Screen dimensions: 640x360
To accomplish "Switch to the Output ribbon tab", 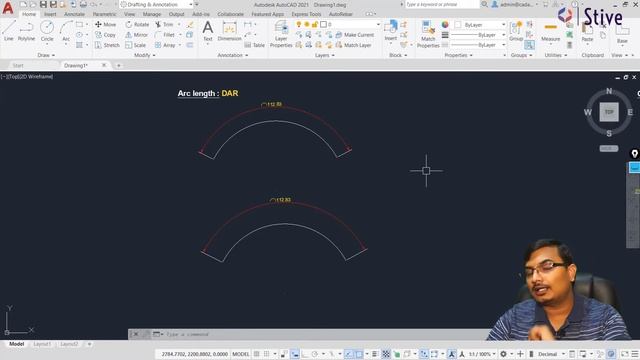I will [176, 14].
